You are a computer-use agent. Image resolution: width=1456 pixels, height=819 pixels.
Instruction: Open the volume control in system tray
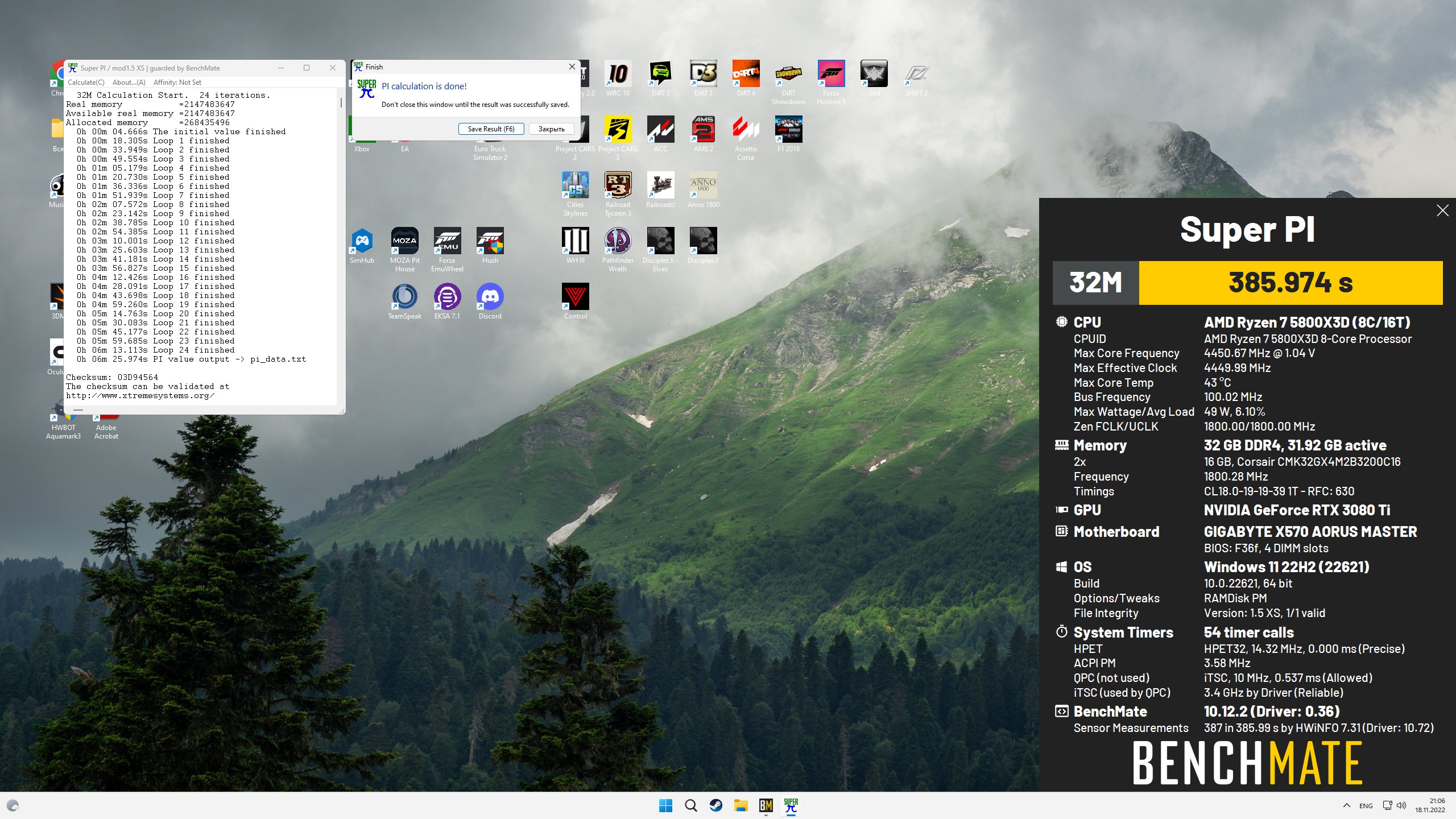pyautogui.click(x=1401, y=805)
